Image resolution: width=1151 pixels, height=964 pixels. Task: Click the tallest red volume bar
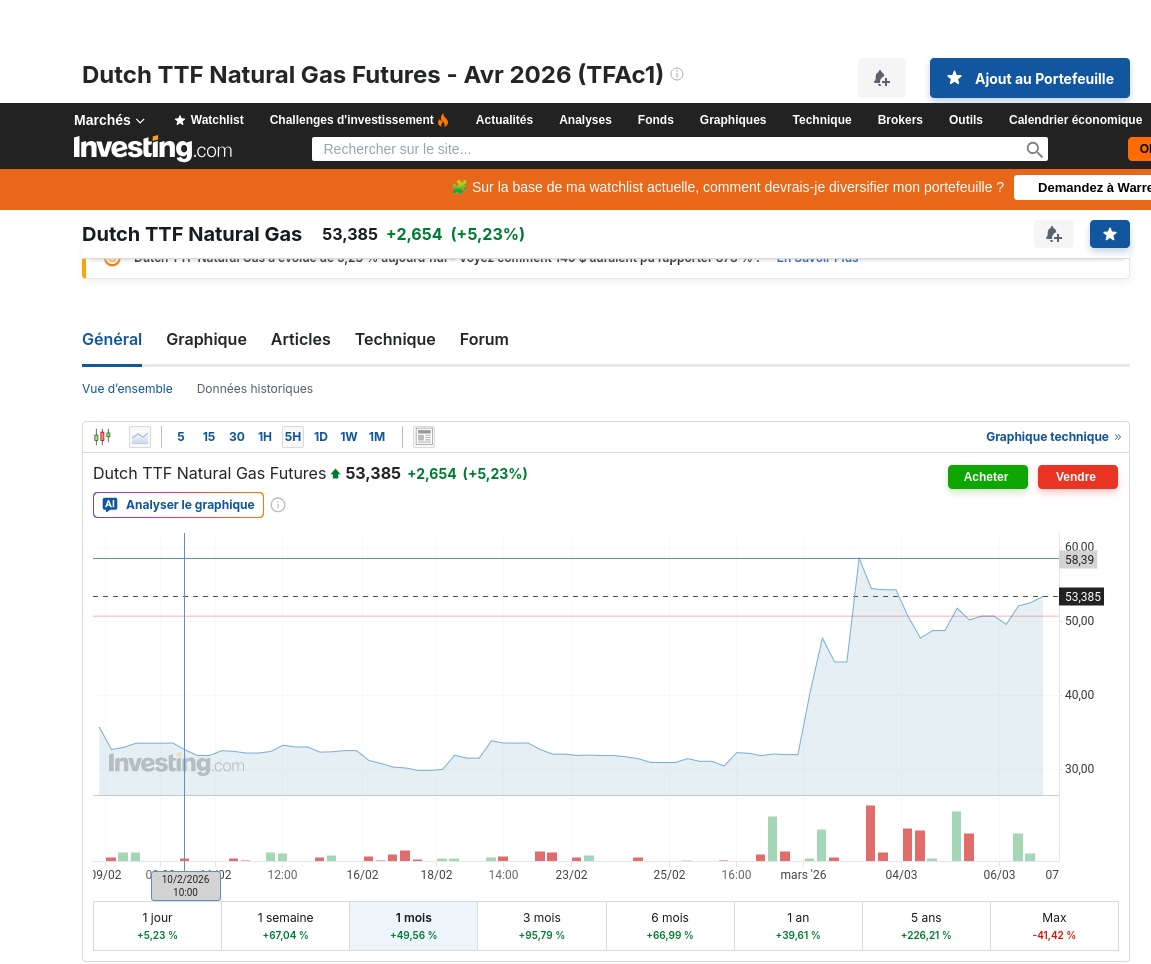click(x=871, y=833)
